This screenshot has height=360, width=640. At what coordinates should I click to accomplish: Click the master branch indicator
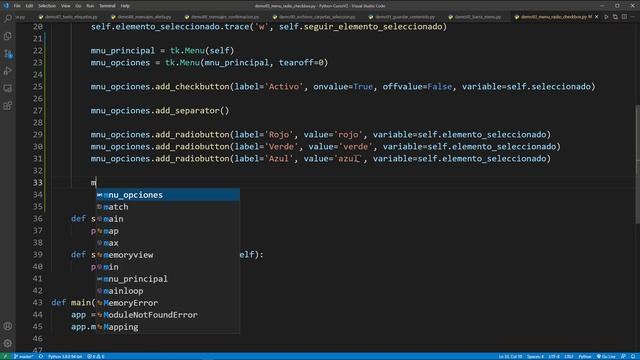[x=24, y=356]
